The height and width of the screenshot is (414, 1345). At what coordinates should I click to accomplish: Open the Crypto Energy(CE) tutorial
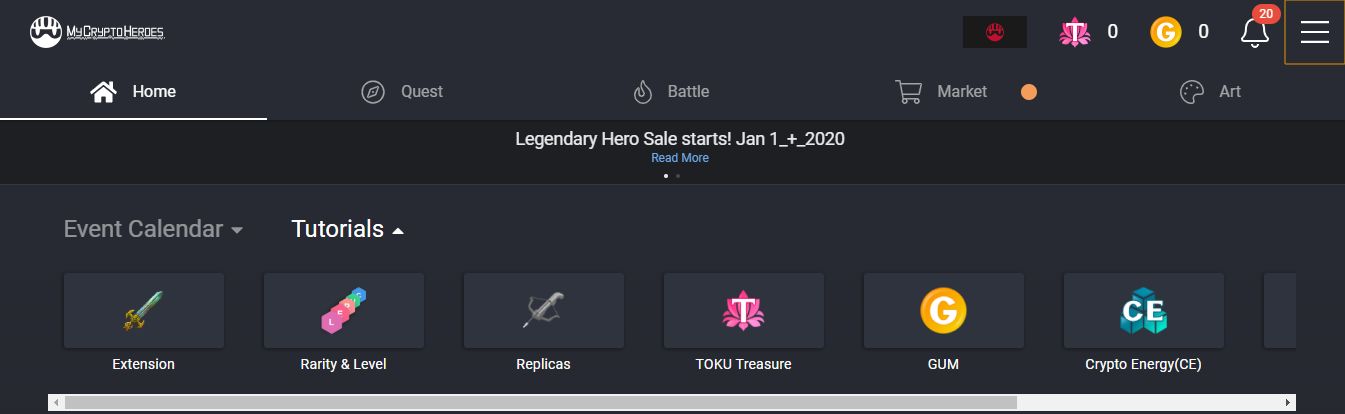pos(1143,311)
